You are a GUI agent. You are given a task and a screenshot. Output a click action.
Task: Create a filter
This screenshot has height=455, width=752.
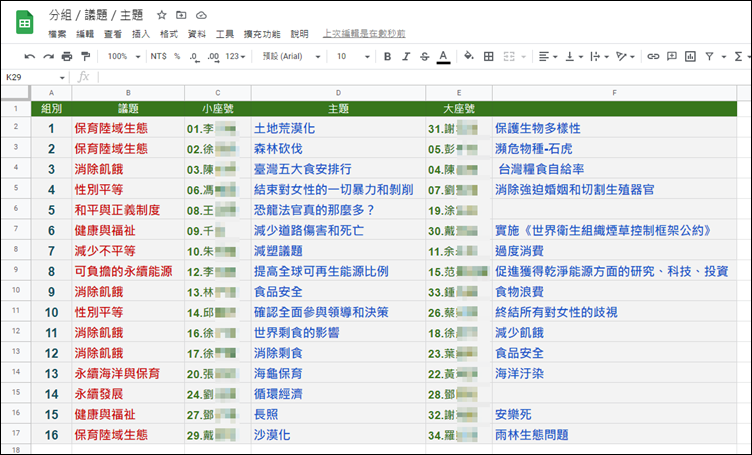709,57
